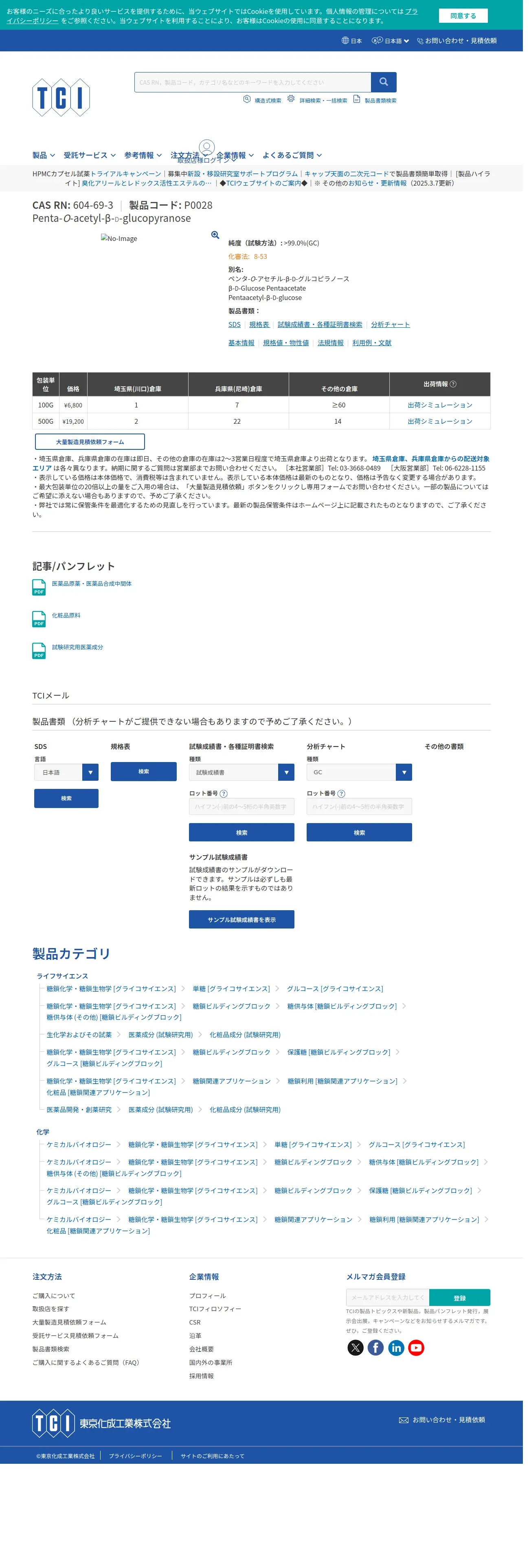Open structure search (構造式検索)
The image size is (529, 1568).
(262, 100)
